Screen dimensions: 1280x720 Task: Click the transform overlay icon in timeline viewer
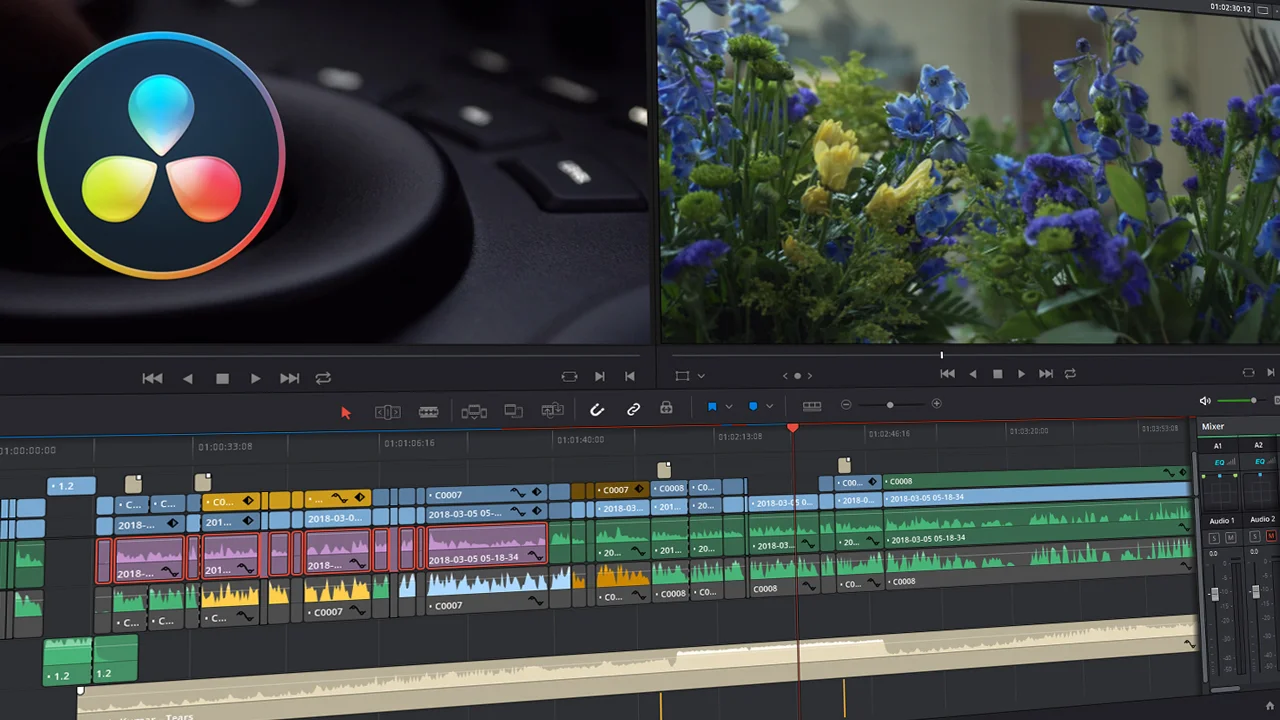pos(682,376)
